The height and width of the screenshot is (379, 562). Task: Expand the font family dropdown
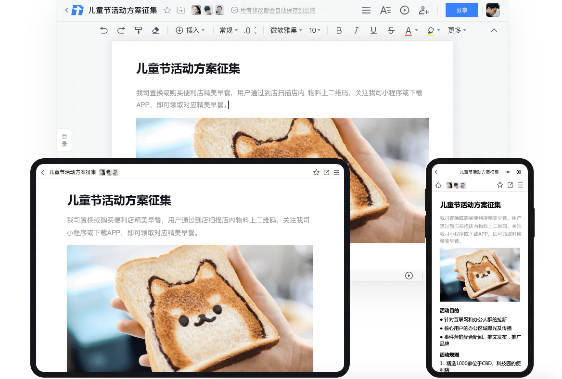(286, 30)
